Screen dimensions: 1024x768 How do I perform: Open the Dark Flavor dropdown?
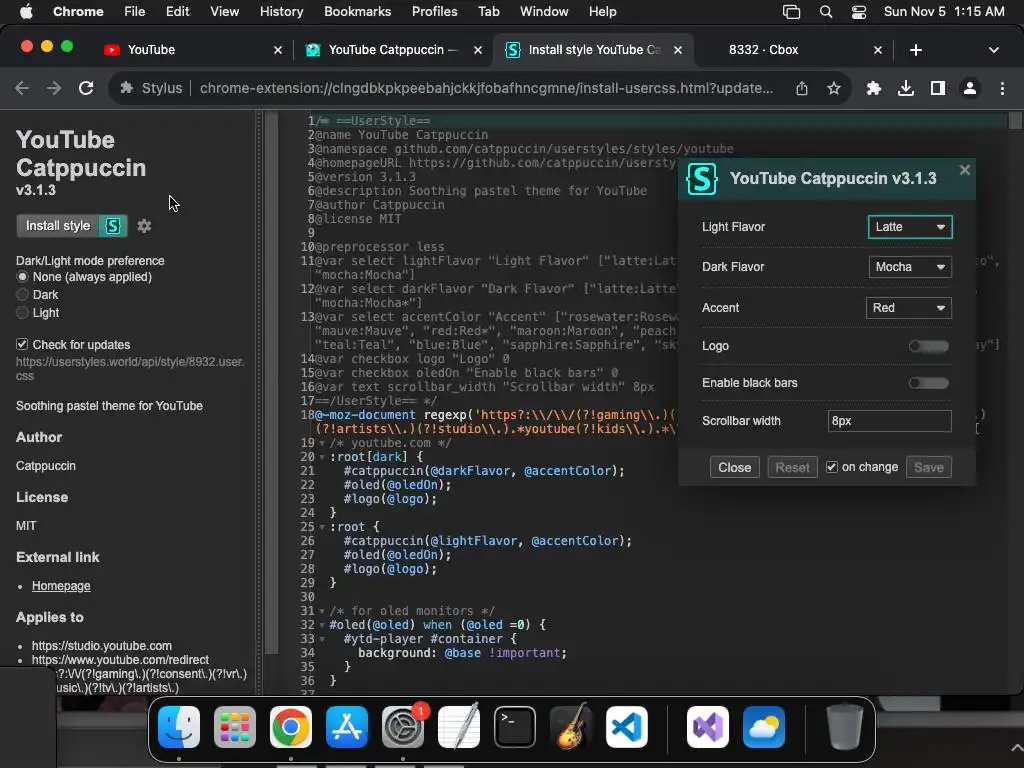910,266
